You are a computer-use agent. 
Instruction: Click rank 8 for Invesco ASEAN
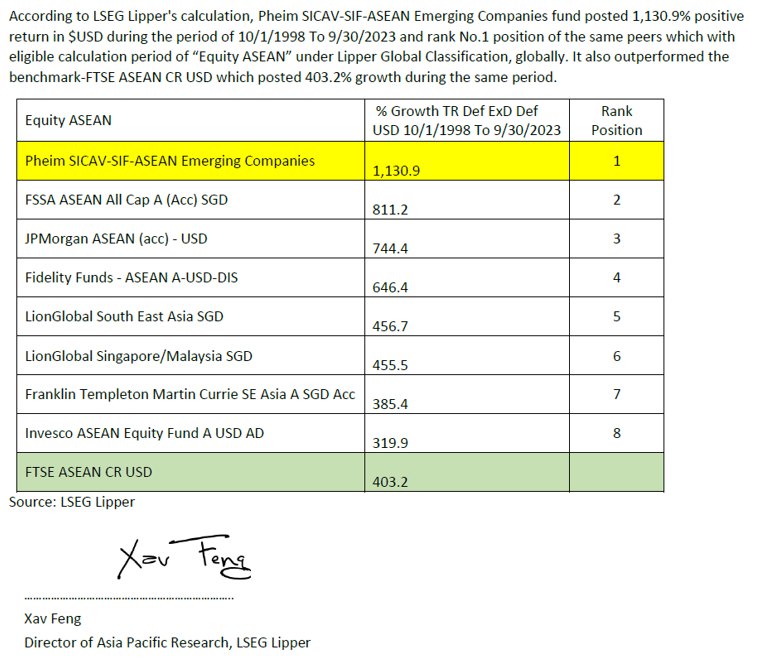point(617,433)
